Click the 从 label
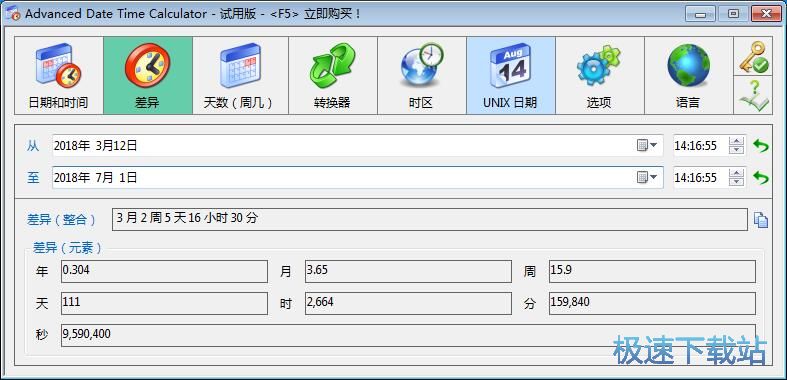 click(33, 146)
